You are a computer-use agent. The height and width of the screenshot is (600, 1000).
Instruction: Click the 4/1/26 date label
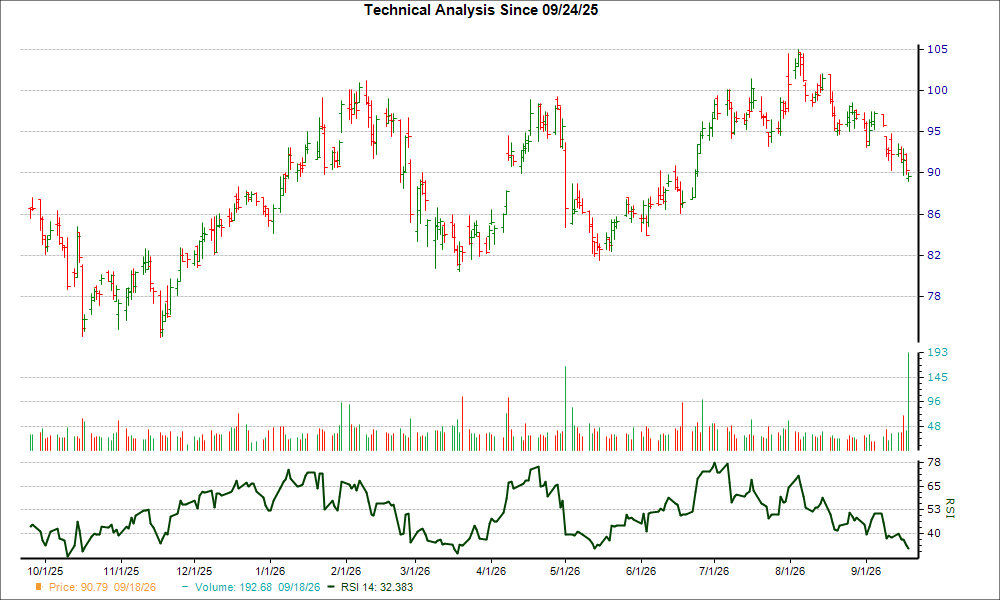coord(491,571)
